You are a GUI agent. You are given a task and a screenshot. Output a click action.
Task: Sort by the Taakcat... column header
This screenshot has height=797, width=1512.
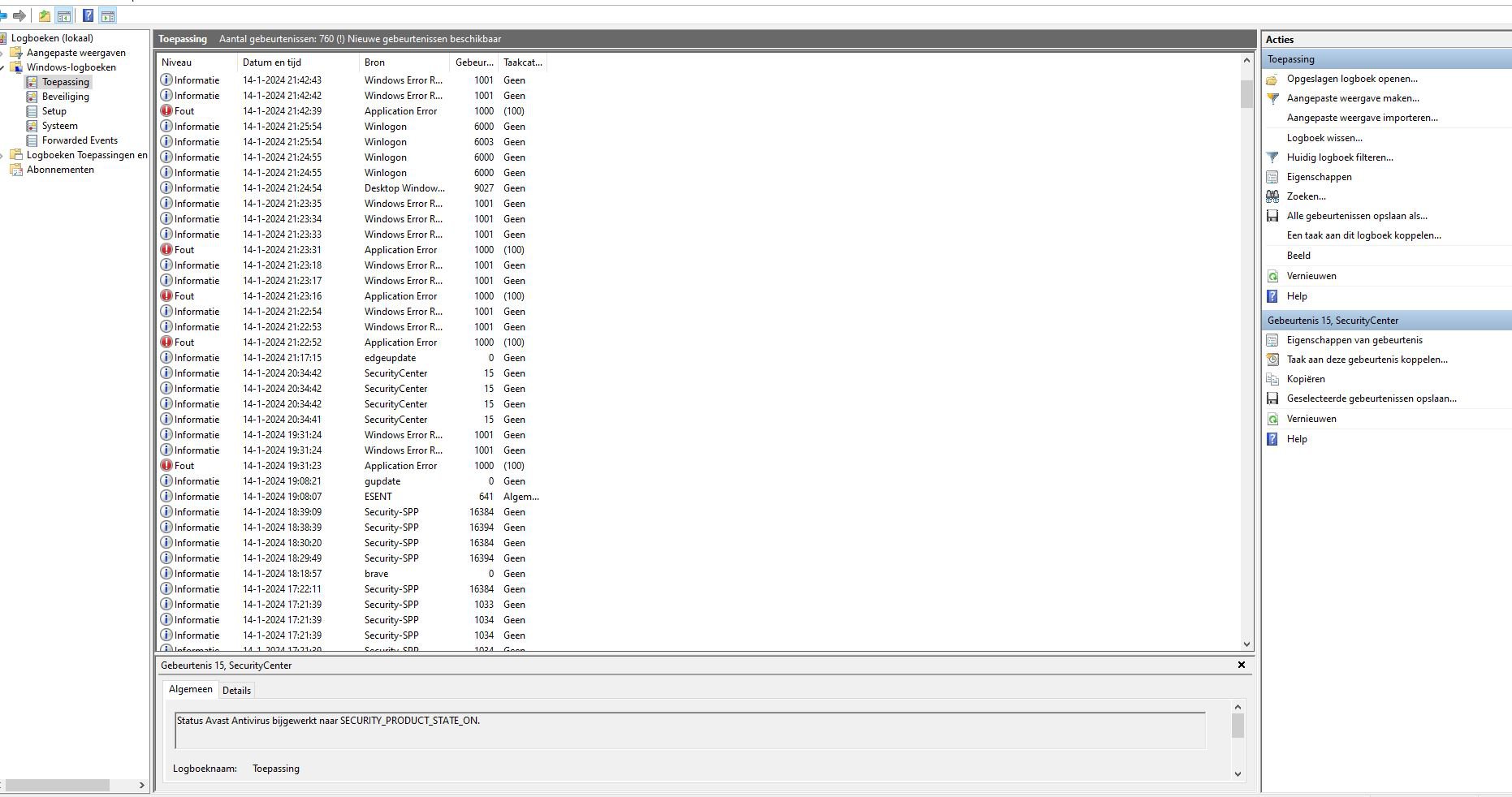[x=523, y=62]
